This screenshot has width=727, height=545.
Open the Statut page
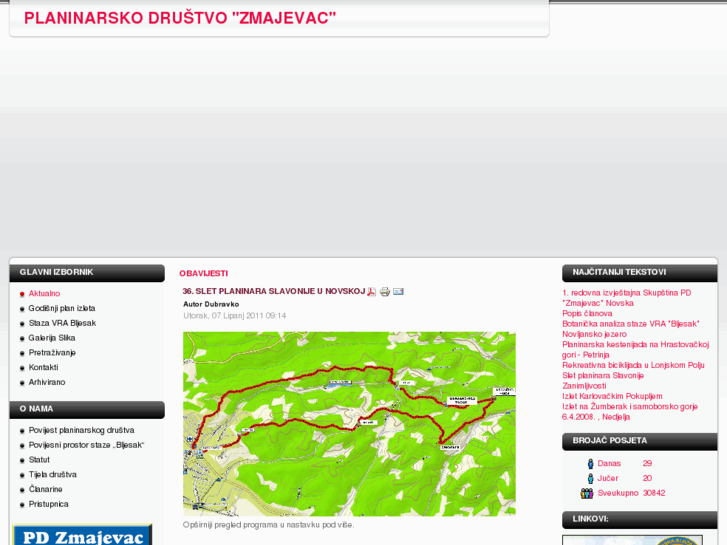39,460
